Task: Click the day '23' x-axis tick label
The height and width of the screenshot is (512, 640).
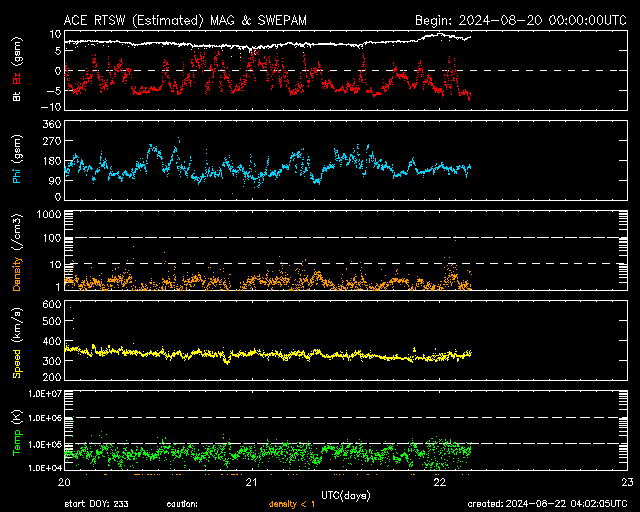Action: (627, 482)
